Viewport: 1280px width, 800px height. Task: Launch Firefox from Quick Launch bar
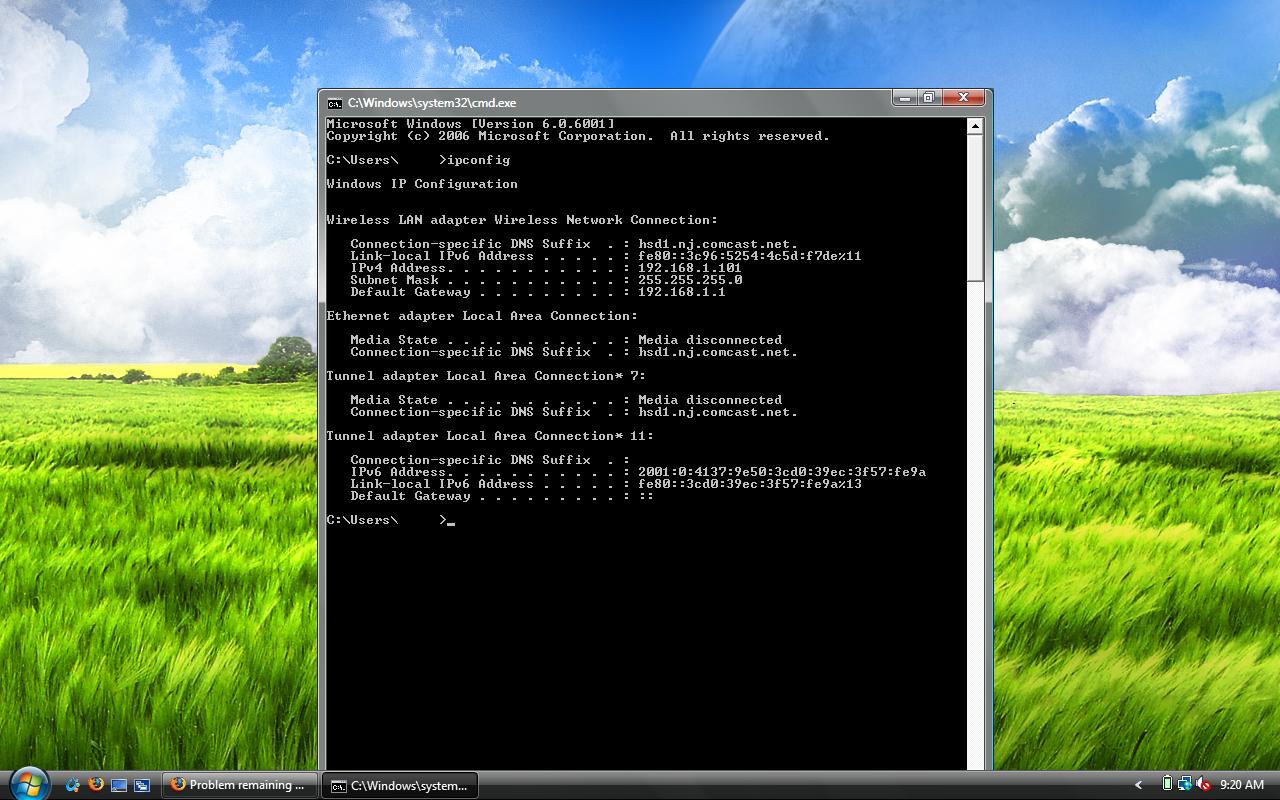[x=96, y=785]
